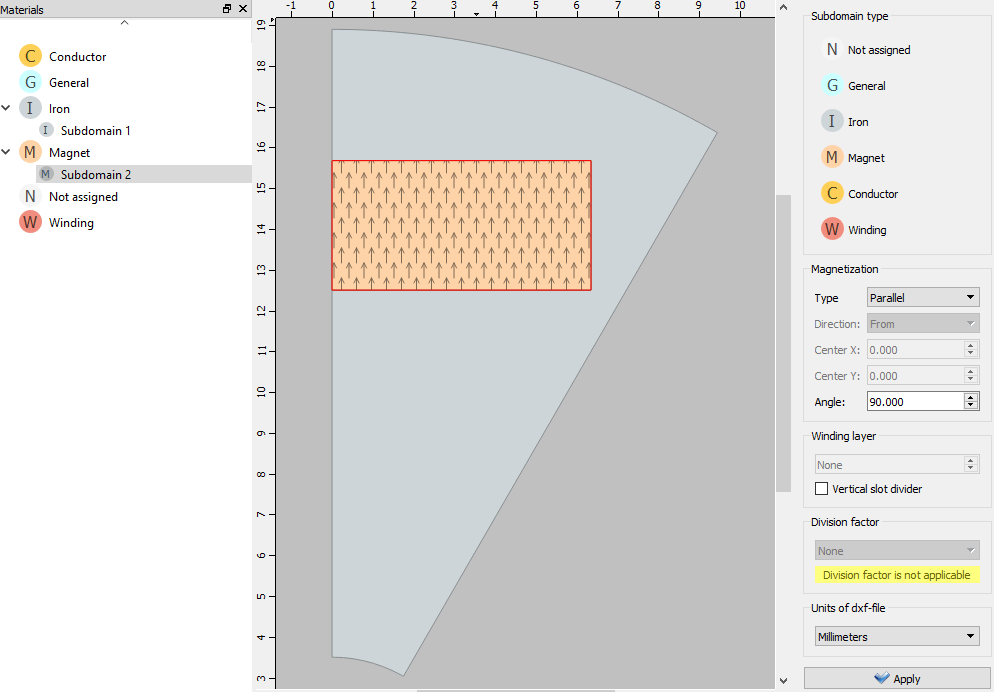Select the Conductor subdomain type icon

(832, 194)
